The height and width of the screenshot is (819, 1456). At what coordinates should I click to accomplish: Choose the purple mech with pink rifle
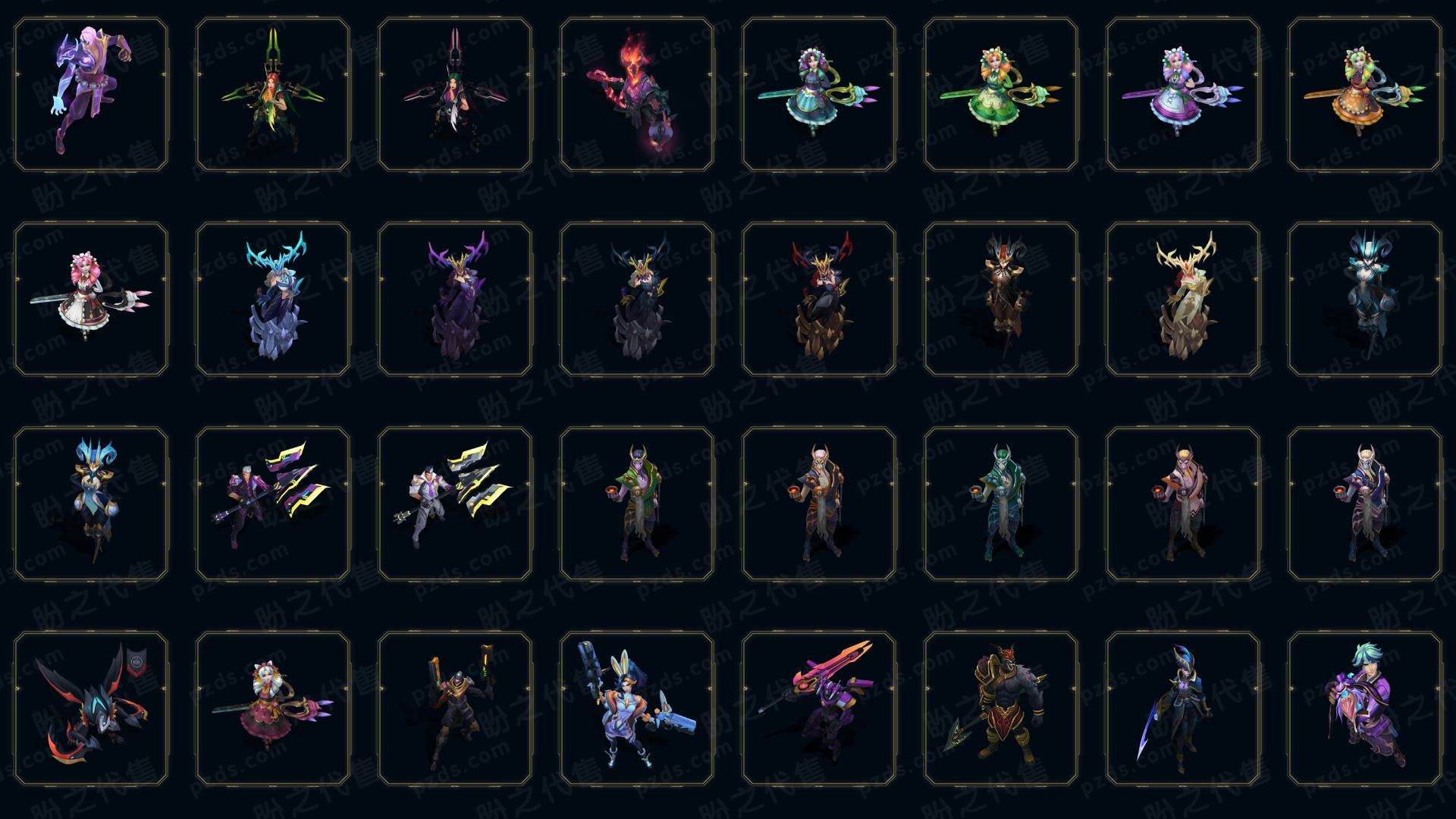click(x=819, y=708)
